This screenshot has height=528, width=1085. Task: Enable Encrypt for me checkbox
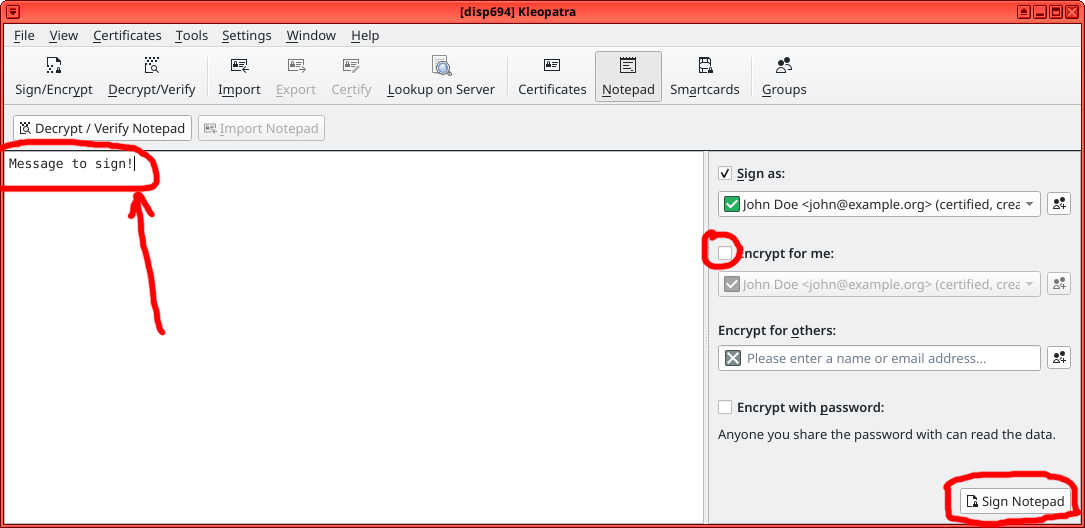coord(725,253)
